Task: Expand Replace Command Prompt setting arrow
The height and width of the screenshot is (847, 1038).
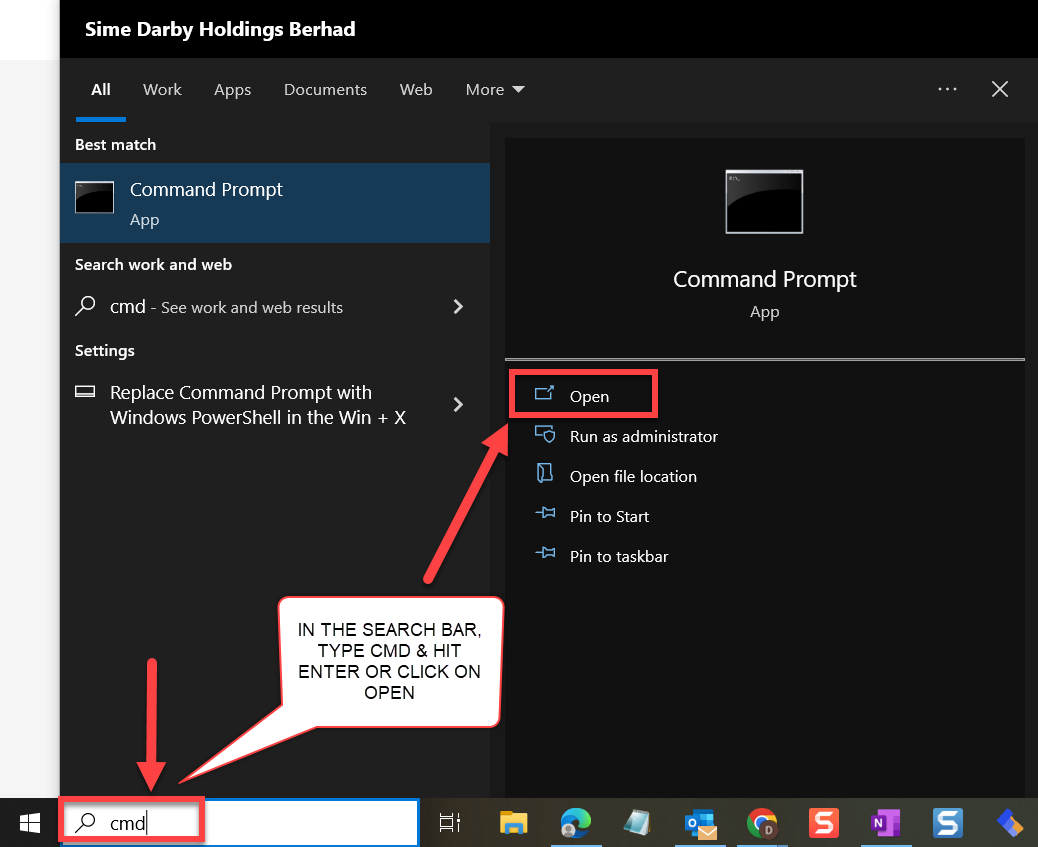Action: 458,404
